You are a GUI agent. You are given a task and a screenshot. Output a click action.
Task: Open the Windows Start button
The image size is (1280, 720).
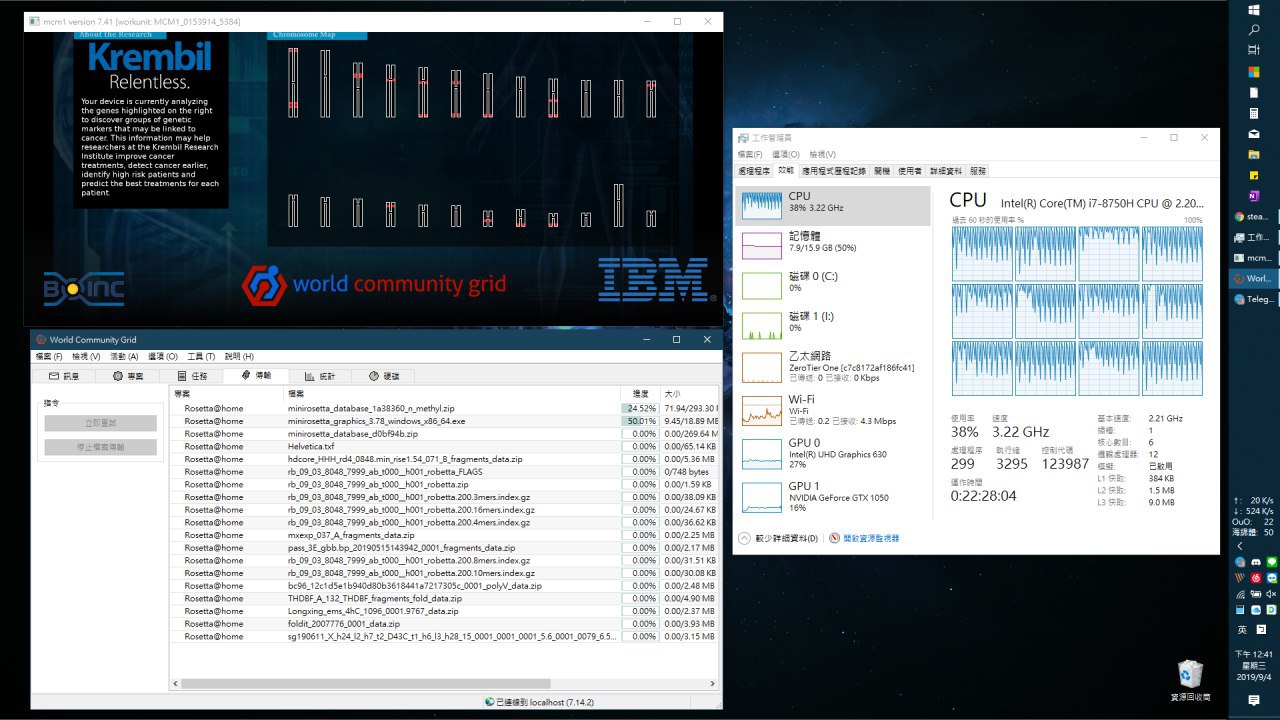click(1254, 9)
